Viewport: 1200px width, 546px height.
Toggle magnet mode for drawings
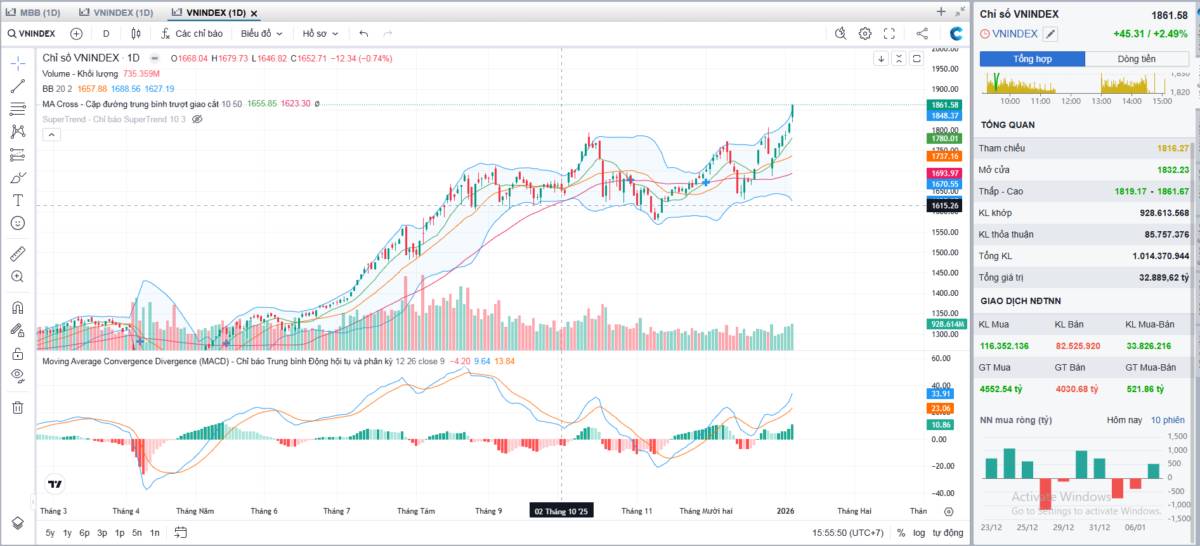tap(17, 308)
